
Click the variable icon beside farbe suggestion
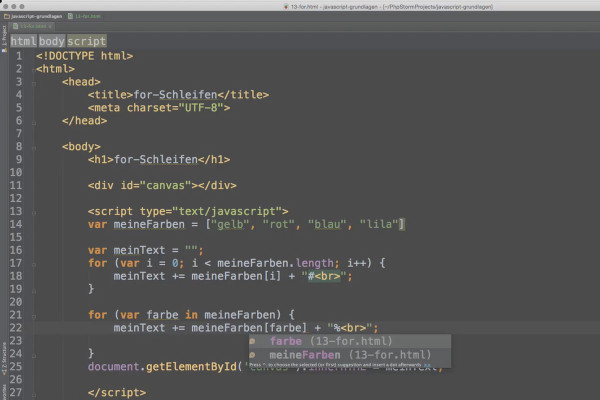point(253,341)
